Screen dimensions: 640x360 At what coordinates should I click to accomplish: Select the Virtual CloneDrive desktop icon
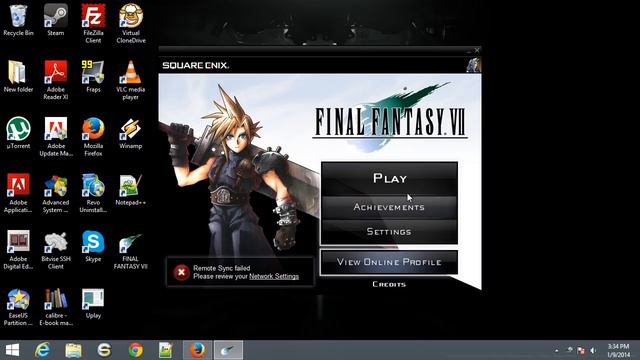131,24
